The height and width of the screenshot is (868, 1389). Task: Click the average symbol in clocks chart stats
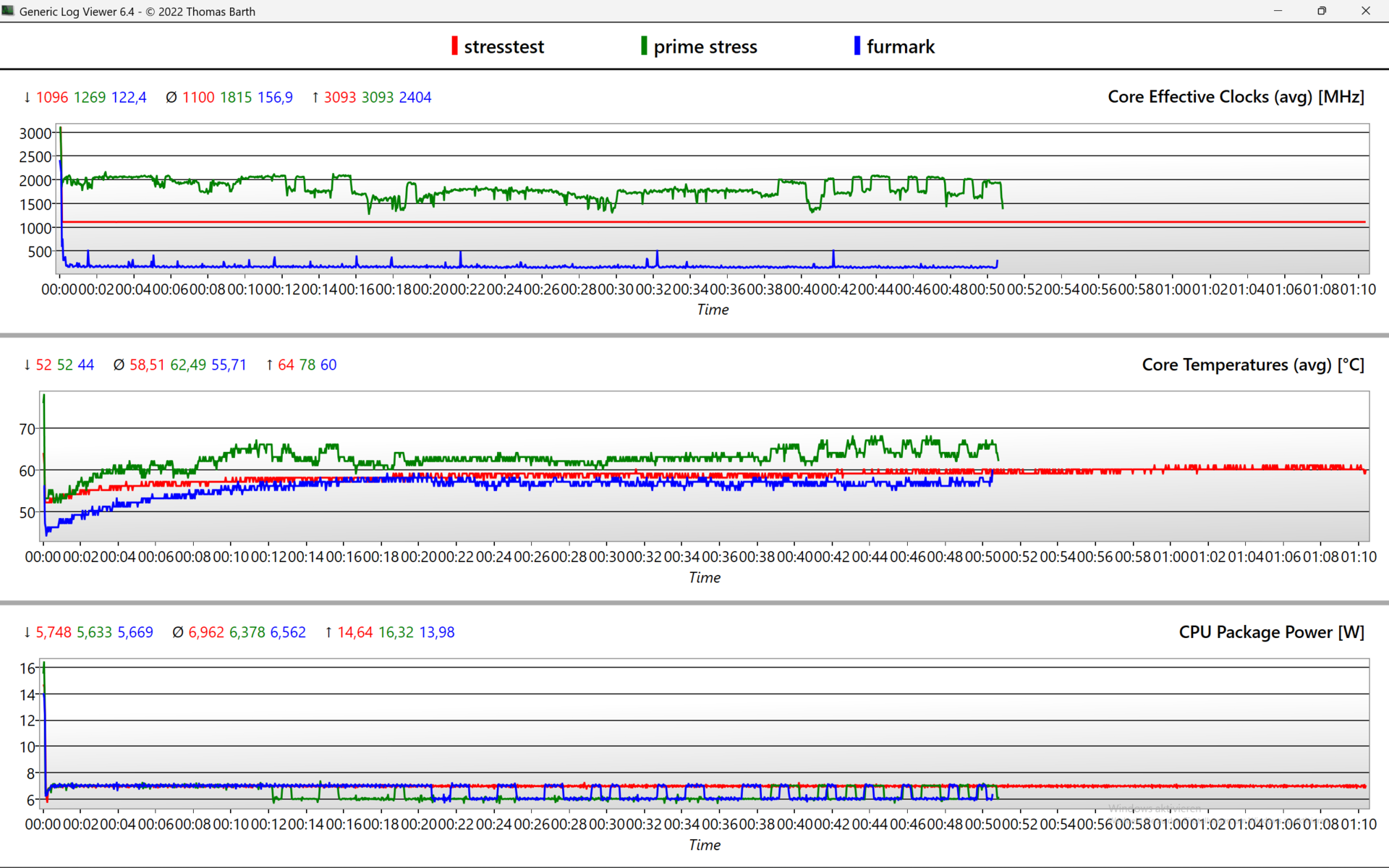(x=171, y=98)
